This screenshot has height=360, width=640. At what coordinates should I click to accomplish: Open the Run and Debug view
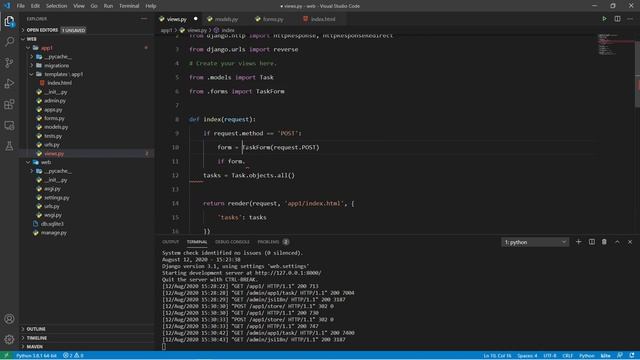pyautogui.click(x=9, y=83)
